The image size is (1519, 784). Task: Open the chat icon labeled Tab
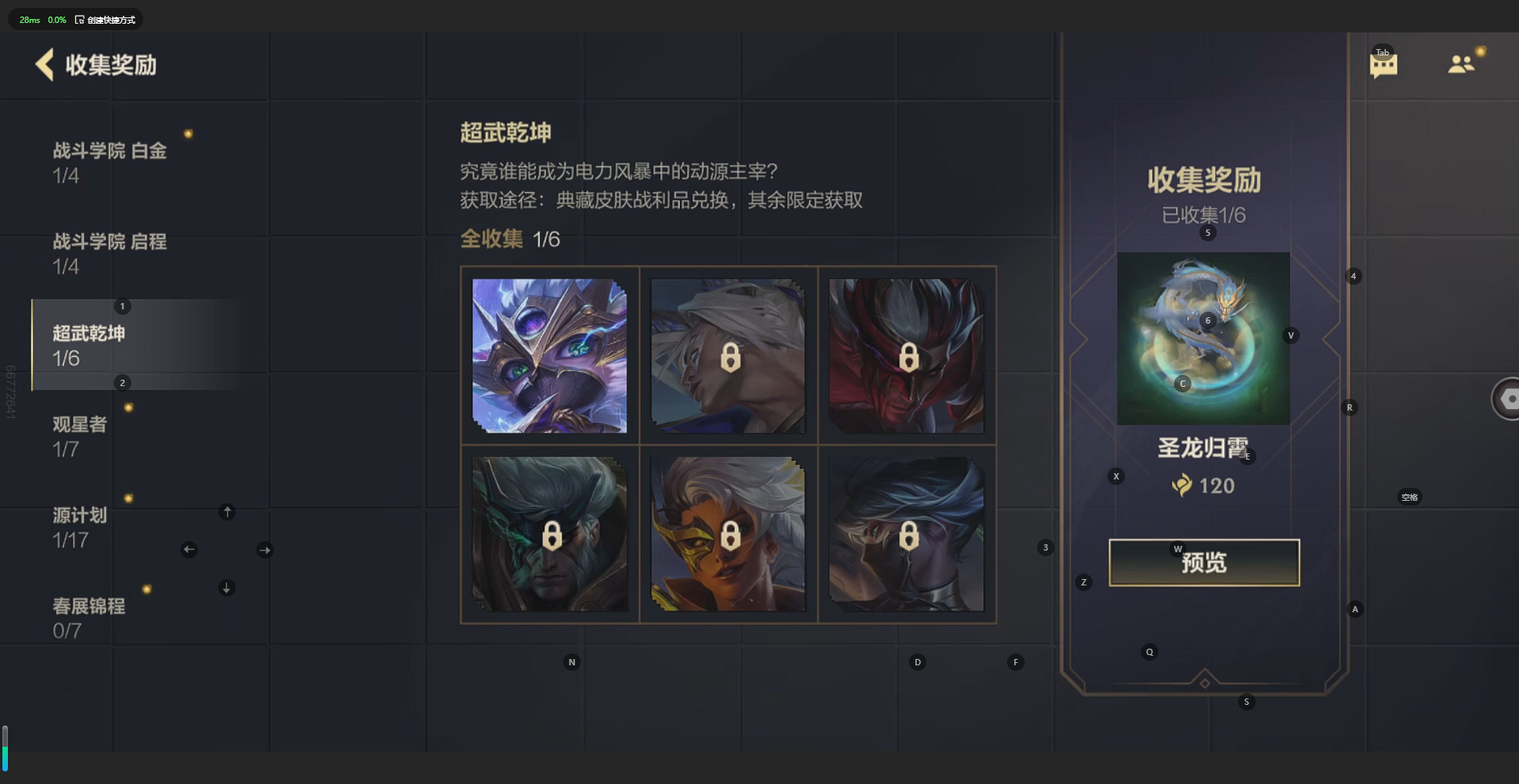(x=1383, y=64)
